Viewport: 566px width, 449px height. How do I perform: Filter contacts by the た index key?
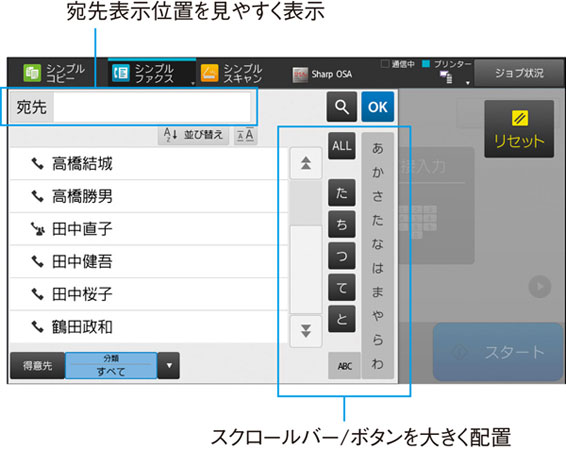pyautogui.click(x=341, y=193)
